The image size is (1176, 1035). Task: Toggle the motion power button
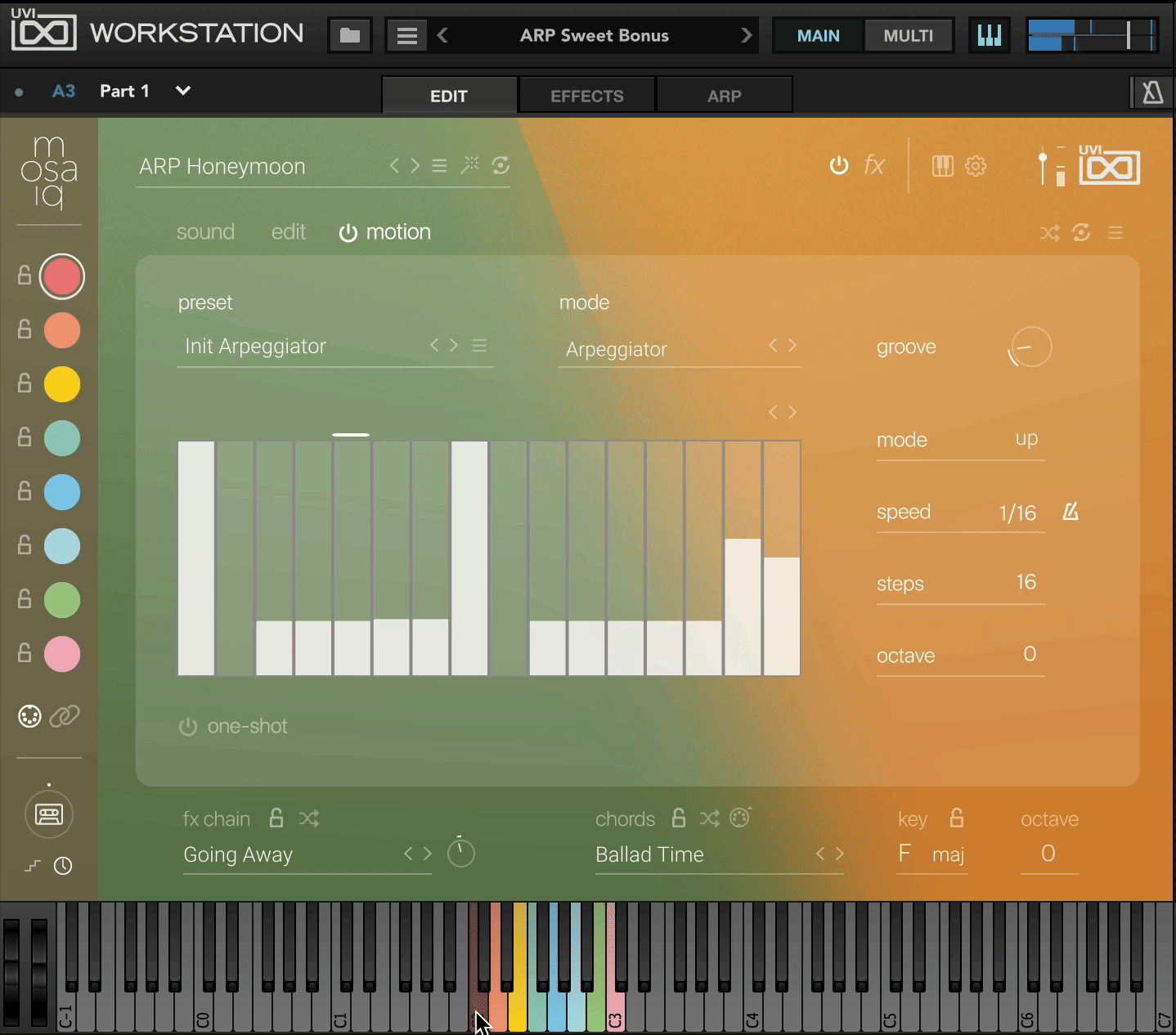(x=348, y=233)
